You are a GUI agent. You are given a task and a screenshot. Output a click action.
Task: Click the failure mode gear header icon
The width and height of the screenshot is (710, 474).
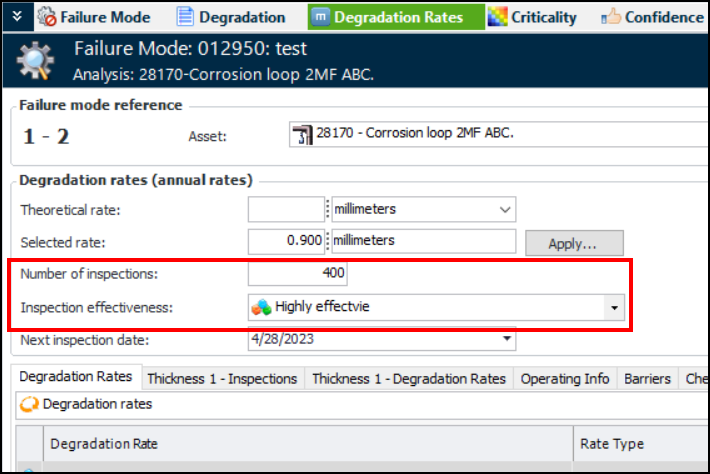point(36,61)
